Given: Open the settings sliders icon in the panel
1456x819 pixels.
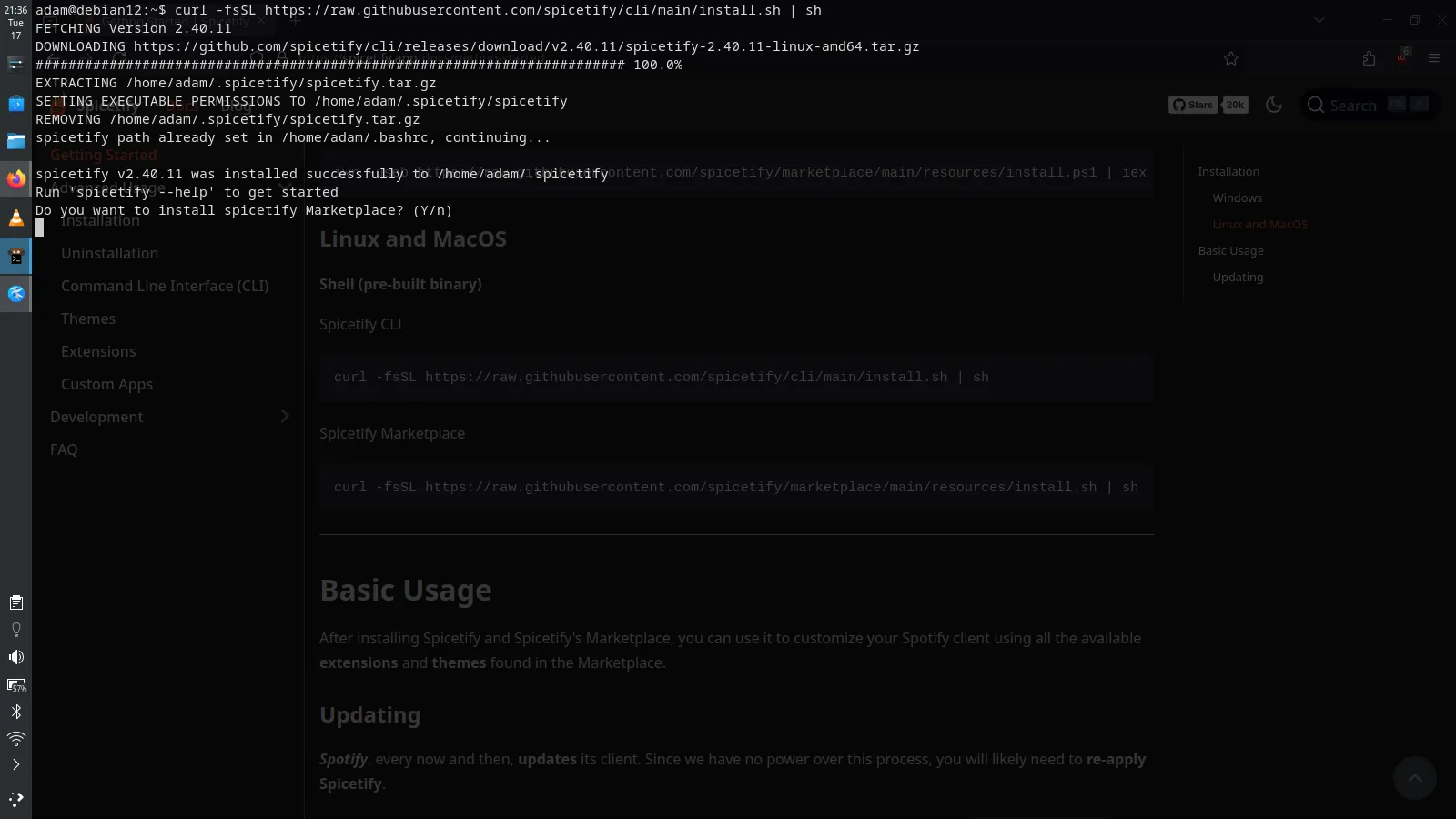Looking at the screenshot, I should (x=15, y=63).
